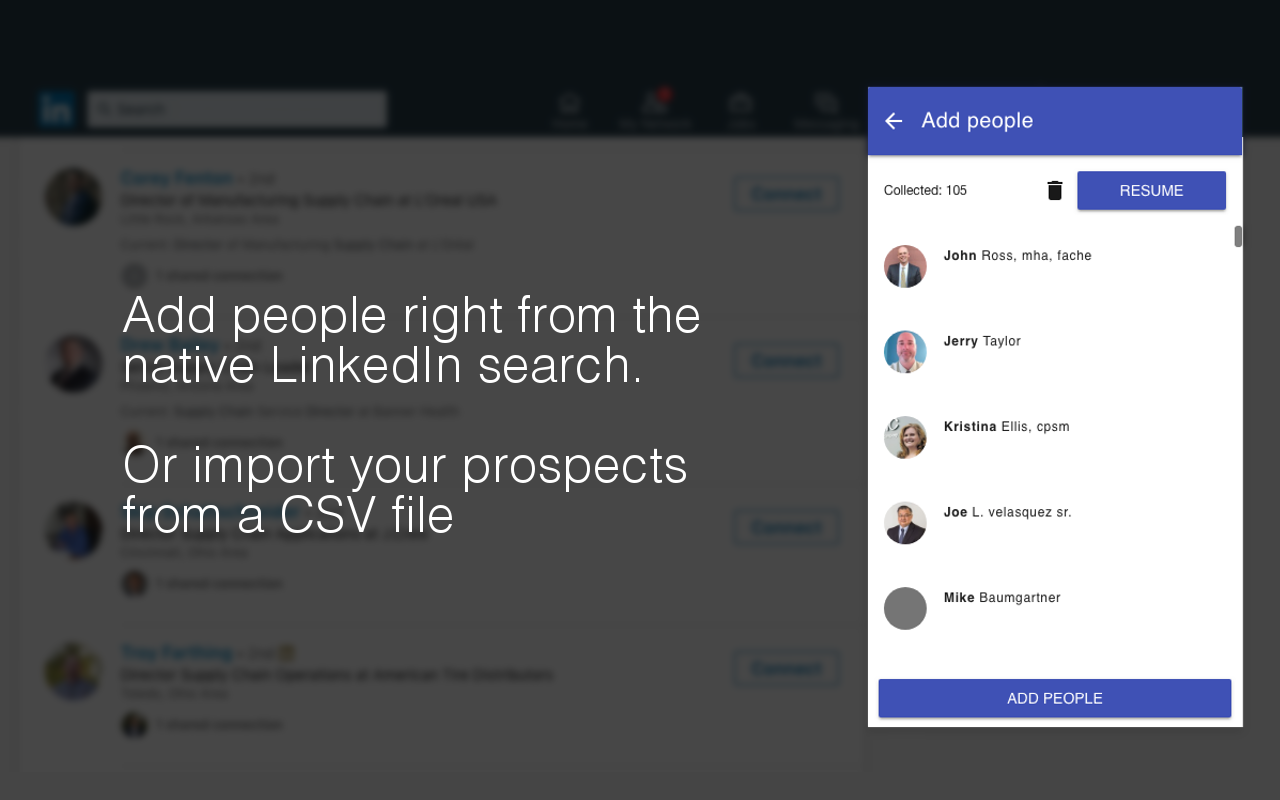Click the back arrow in Add people header
The image size is (1280, 800).
[x=892, y=120]
